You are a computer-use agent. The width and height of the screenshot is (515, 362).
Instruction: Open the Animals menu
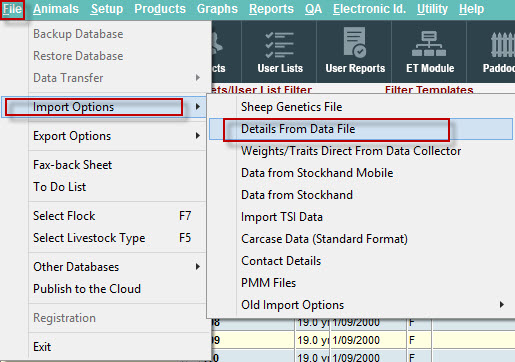[56, 9]
